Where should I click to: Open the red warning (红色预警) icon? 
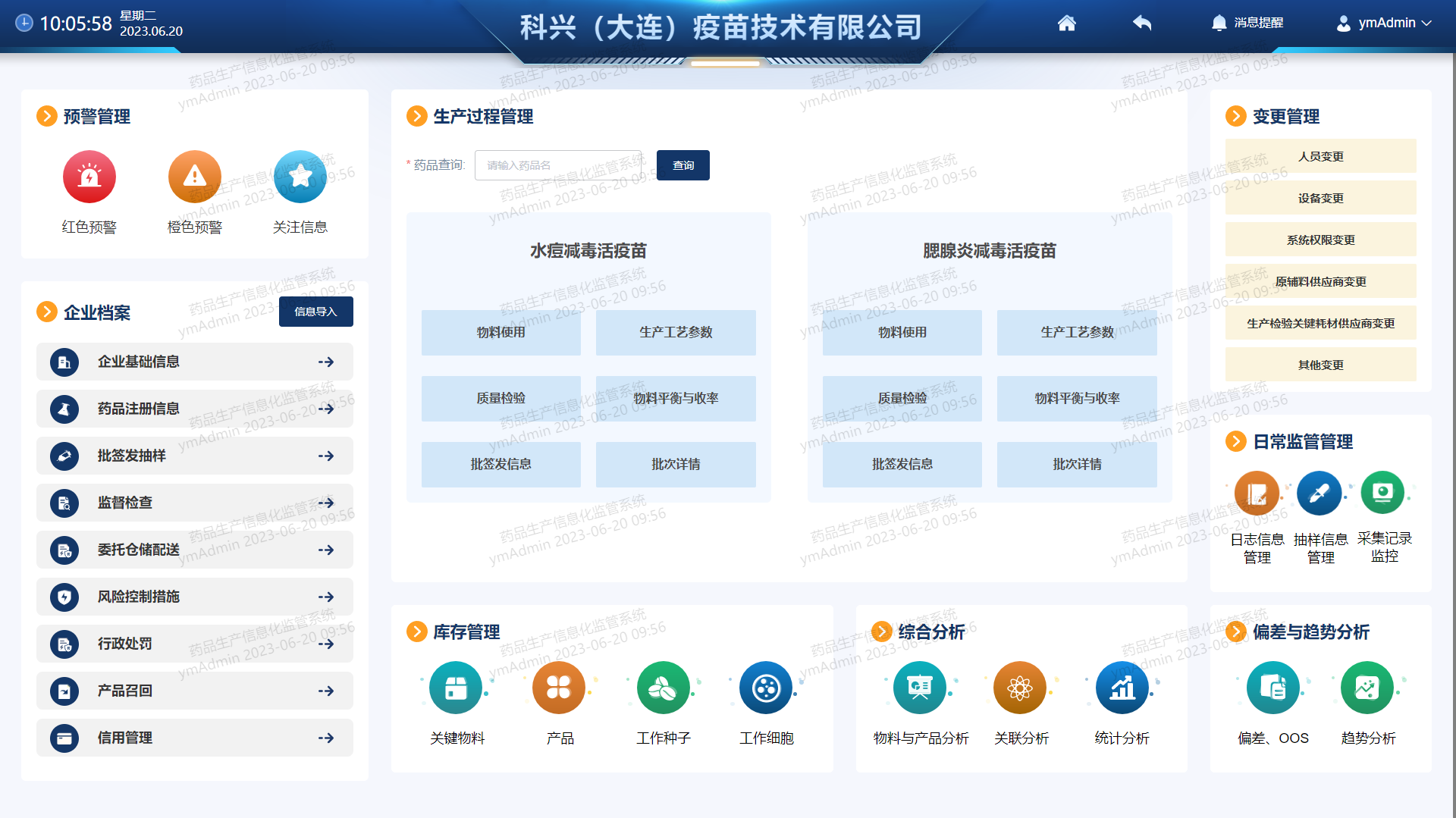[89, 177]
